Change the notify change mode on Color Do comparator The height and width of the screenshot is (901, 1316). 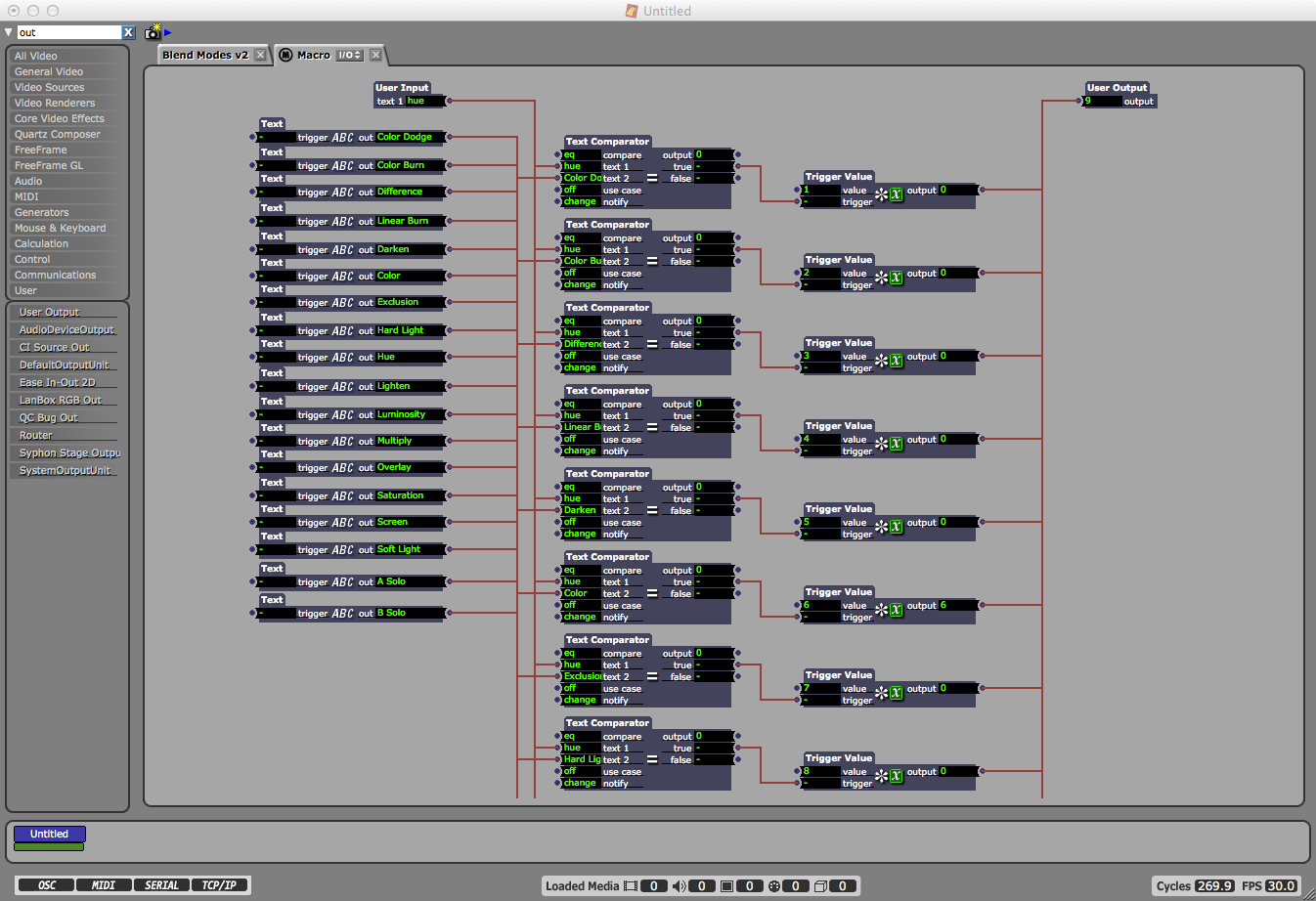pos(581,201)
